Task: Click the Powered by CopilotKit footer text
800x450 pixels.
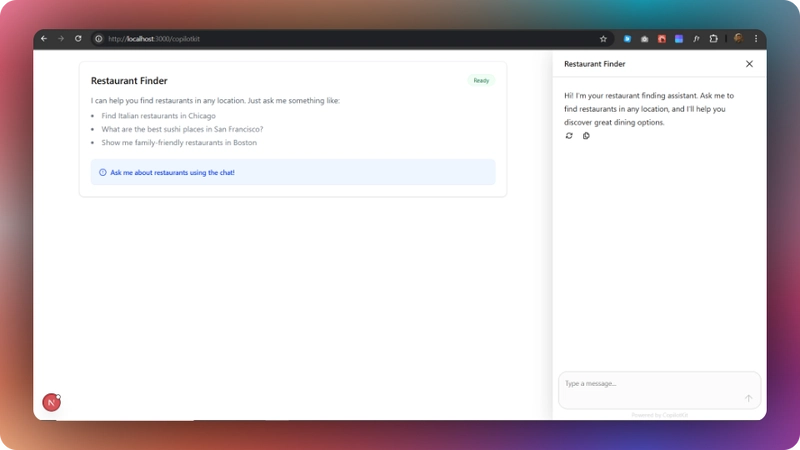Action: [659, 415]
